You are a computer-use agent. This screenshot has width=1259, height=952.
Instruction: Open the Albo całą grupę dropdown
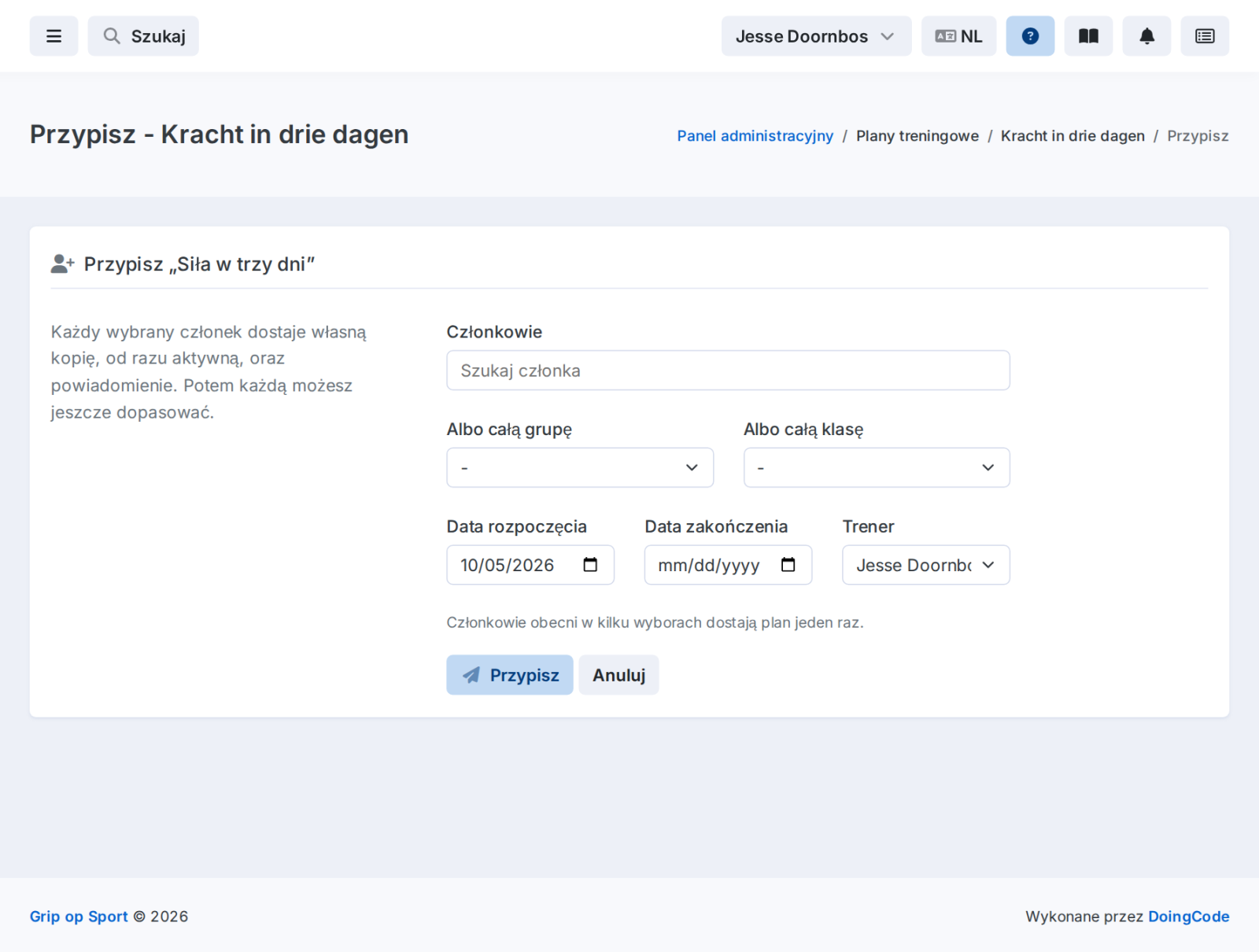pos(580,467)
